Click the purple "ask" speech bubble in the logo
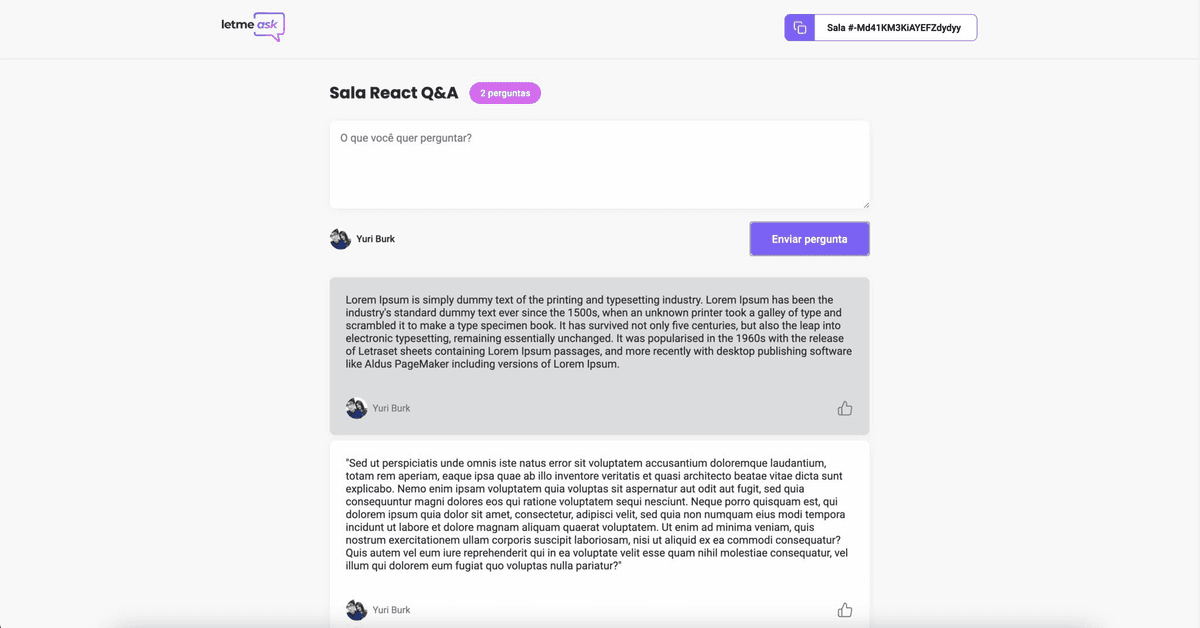The image size is (1200, 628). (x=270, y=27)
